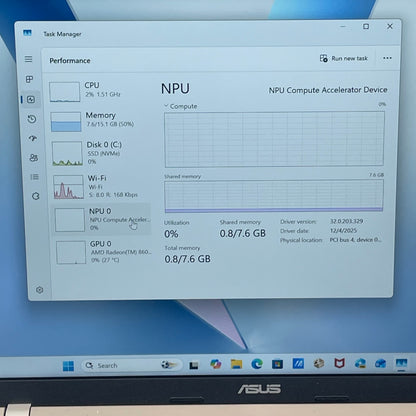The image size is (416, 416).
Task: Click the Shared memory usage graph
Action: 274,196
